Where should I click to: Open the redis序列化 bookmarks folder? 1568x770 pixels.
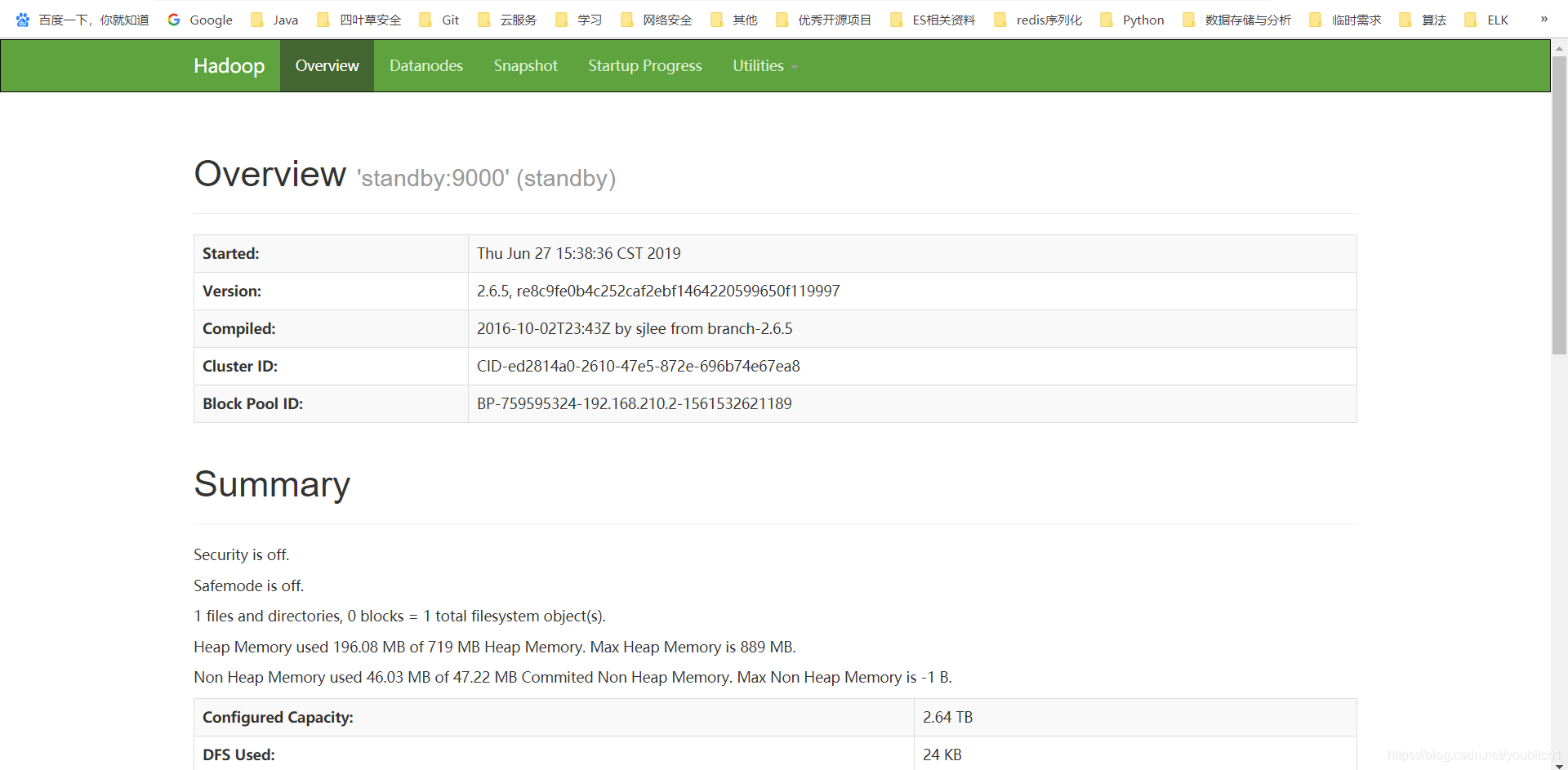click(1038, 20)
